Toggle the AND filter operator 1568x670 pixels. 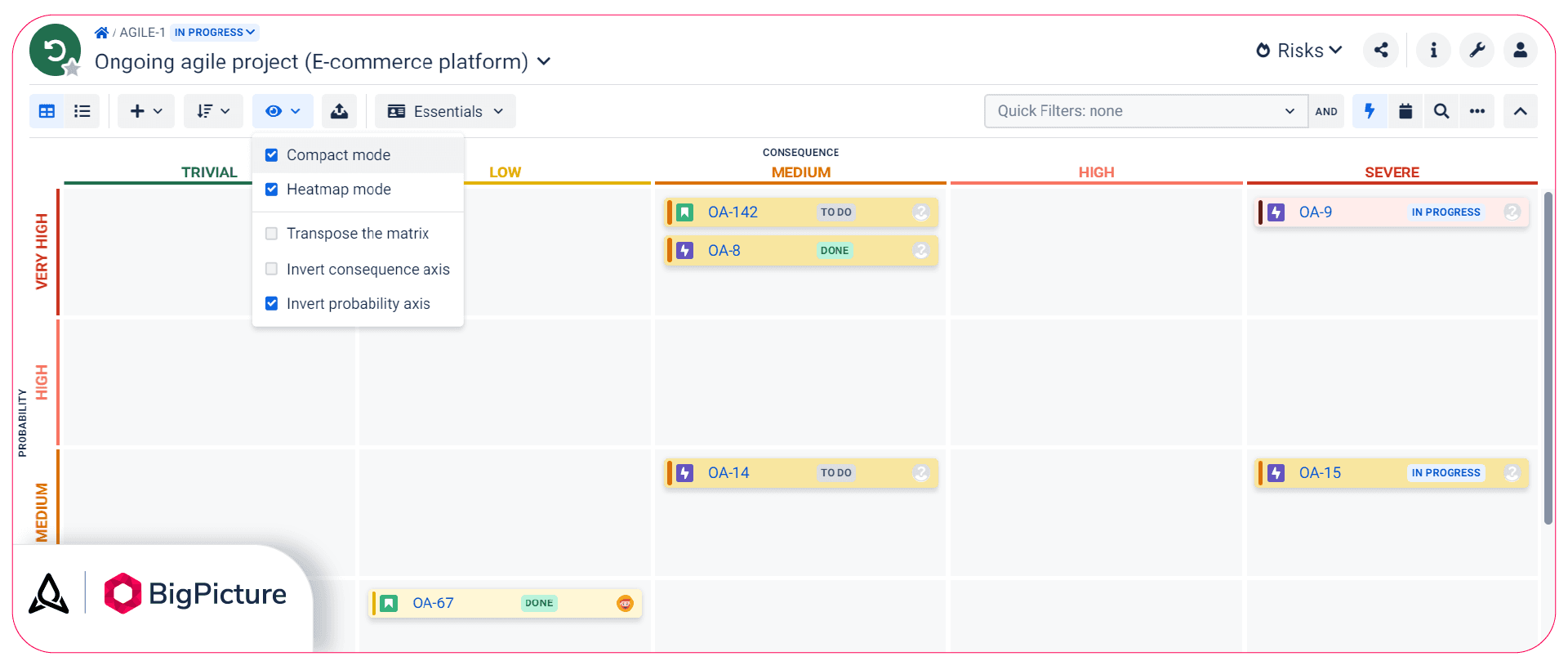coord(1326,111)
